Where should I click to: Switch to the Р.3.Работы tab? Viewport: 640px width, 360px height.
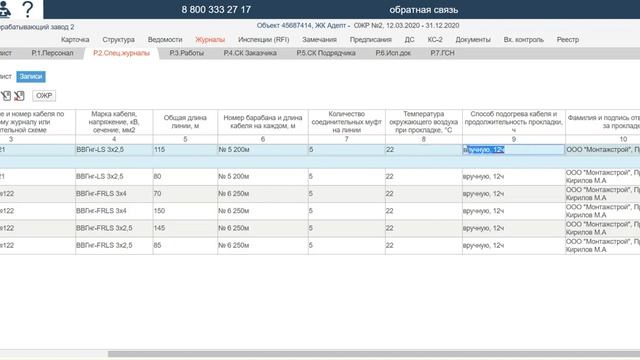click(187, 53)
